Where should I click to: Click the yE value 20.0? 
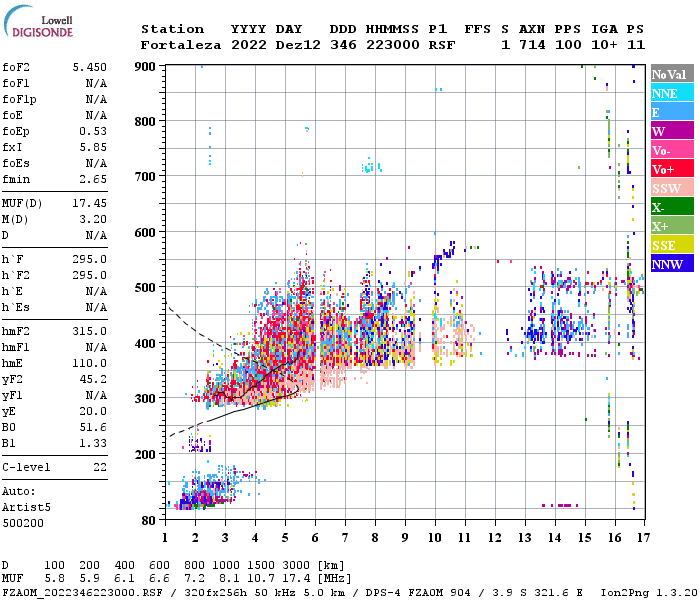coord(93,412)
